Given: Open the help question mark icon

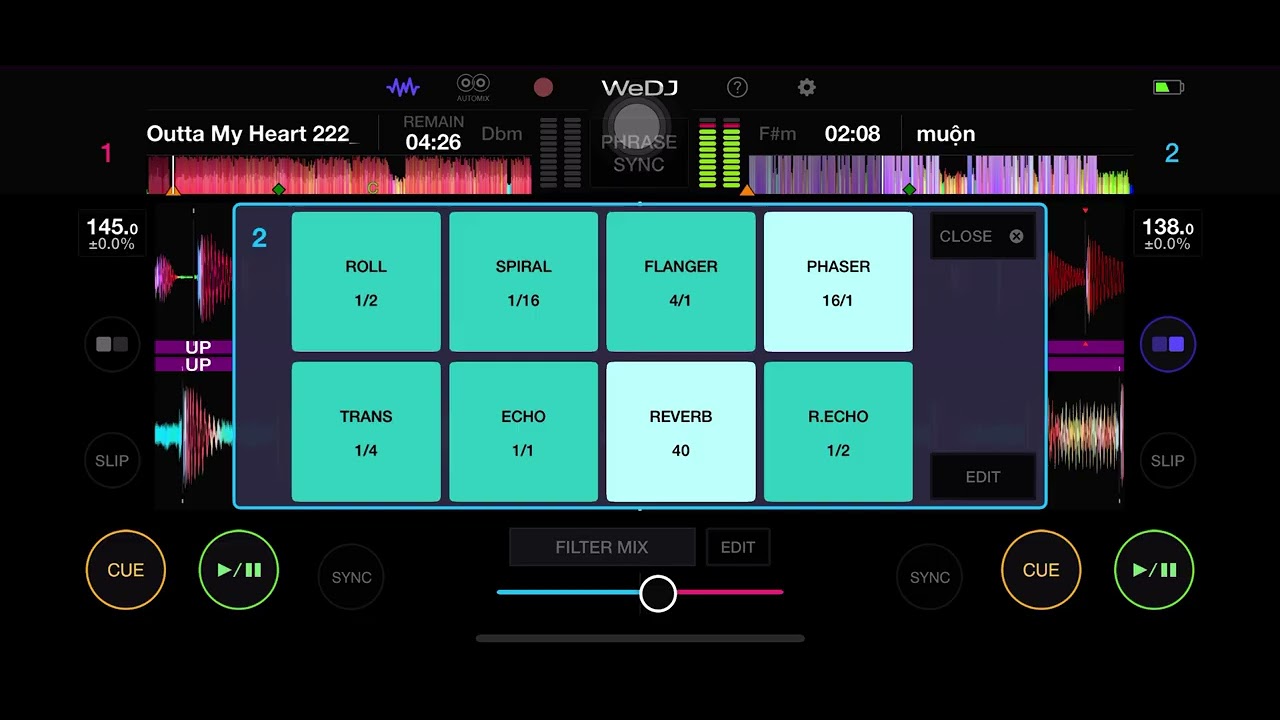Looking at the screenshot, I should [x=737, y=88].
